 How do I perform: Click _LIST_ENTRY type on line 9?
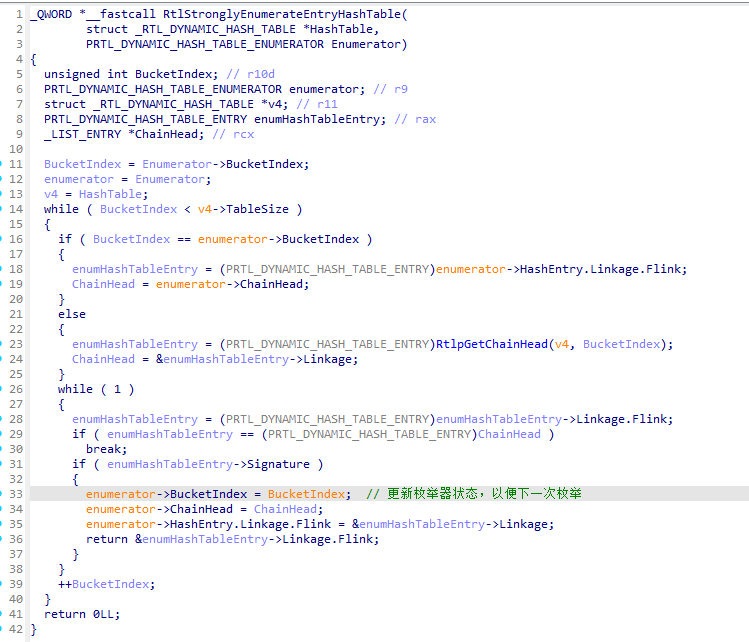83,134
